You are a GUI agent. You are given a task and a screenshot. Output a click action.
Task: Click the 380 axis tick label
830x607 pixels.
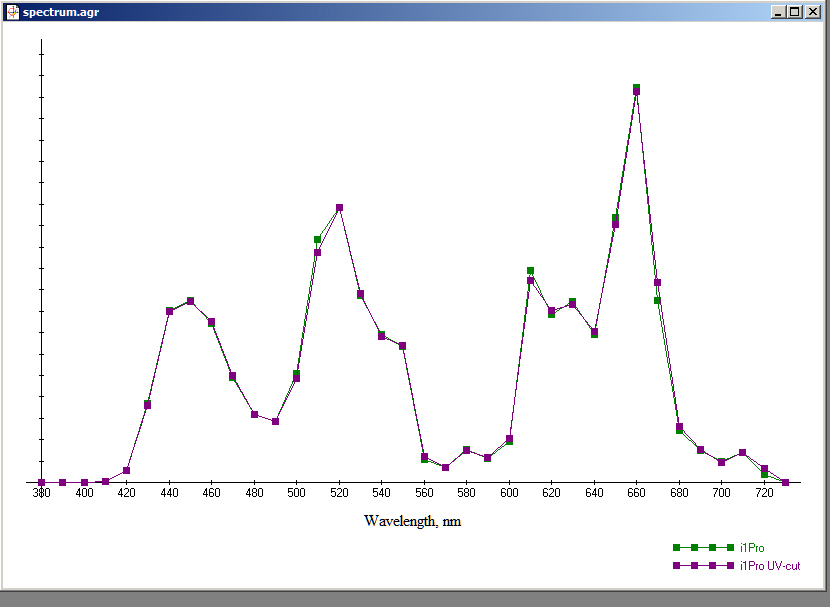(x=41, y=493)
